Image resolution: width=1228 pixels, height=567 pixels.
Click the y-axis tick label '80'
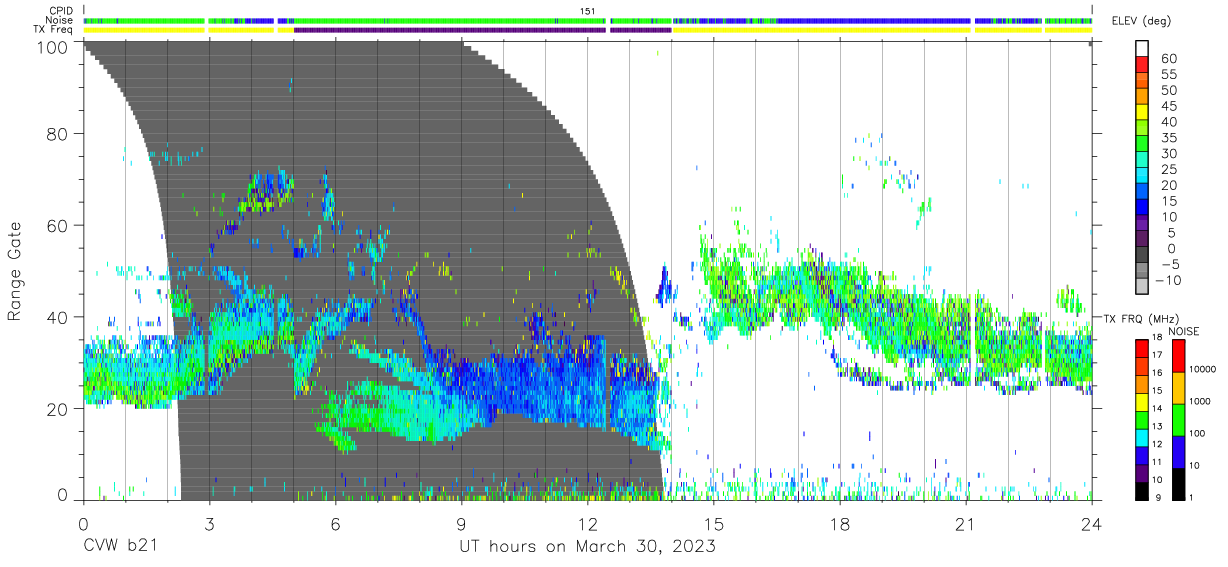pos(59,134)
